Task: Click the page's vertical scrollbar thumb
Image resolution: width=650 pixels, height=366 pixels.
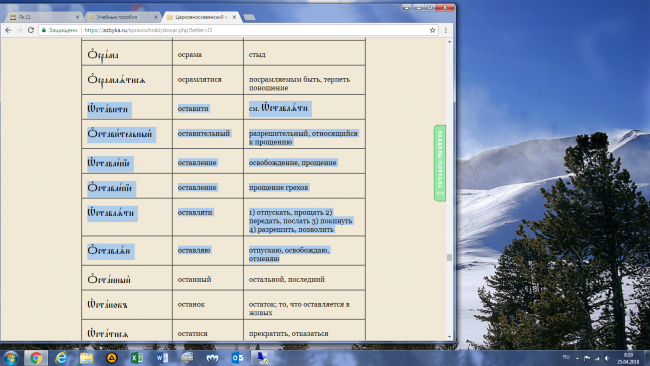Action: coord(449,258)
